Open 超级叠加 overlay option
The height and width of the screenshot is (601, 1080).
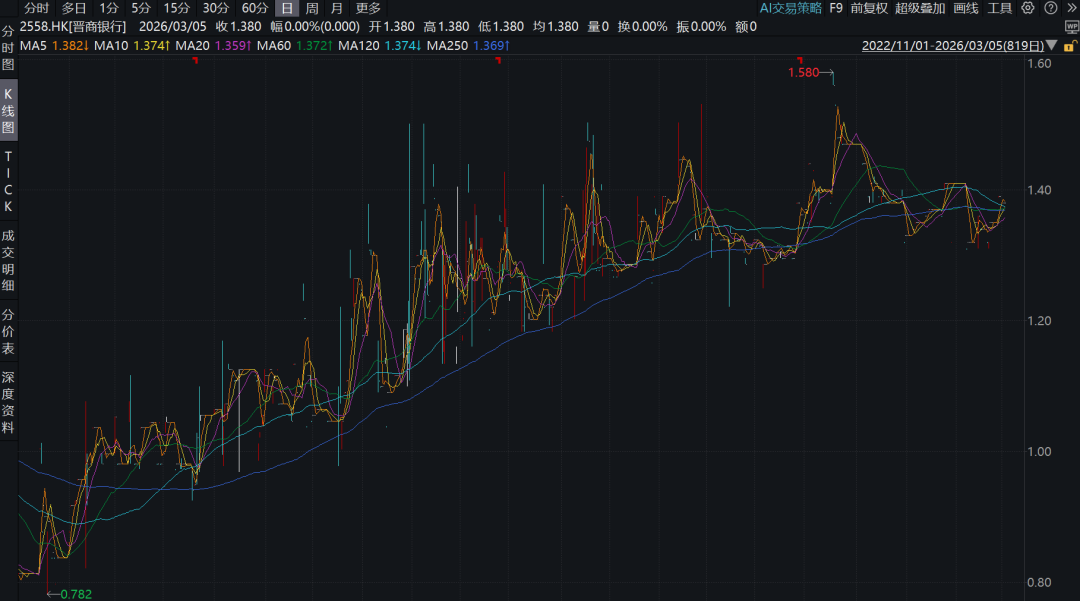920,8
